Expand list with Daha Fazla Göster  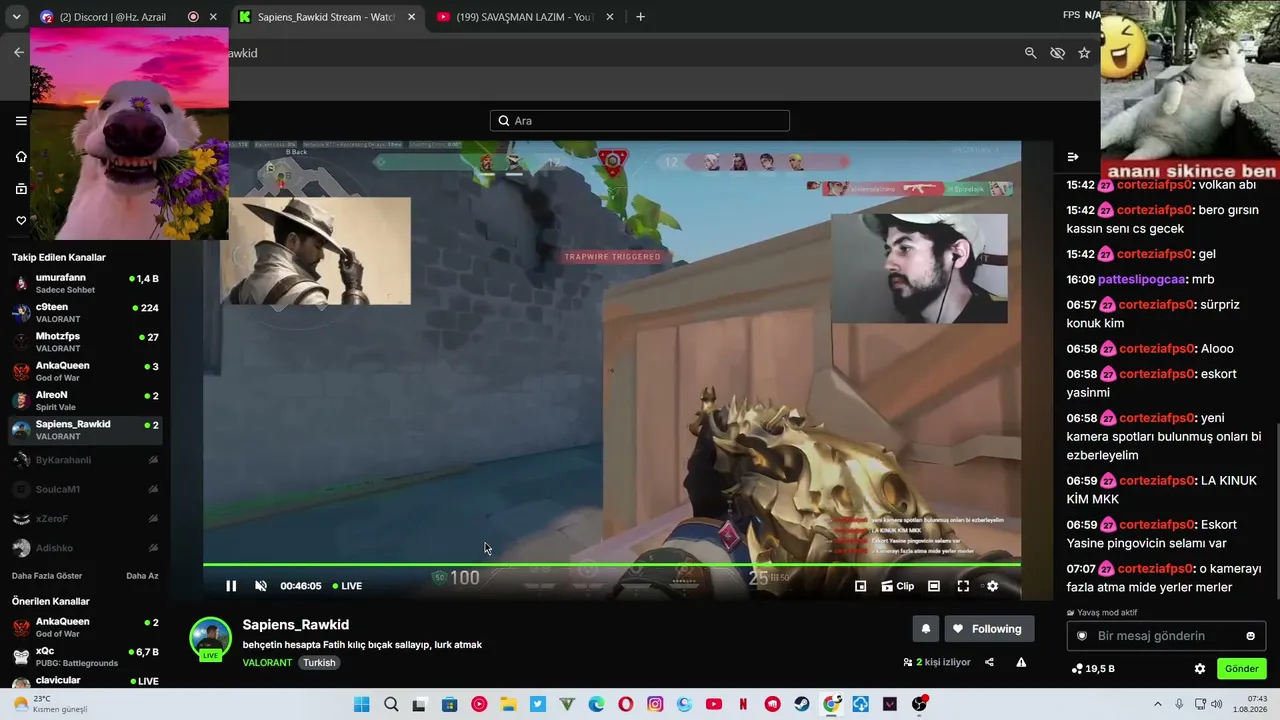tap(47, 576)
